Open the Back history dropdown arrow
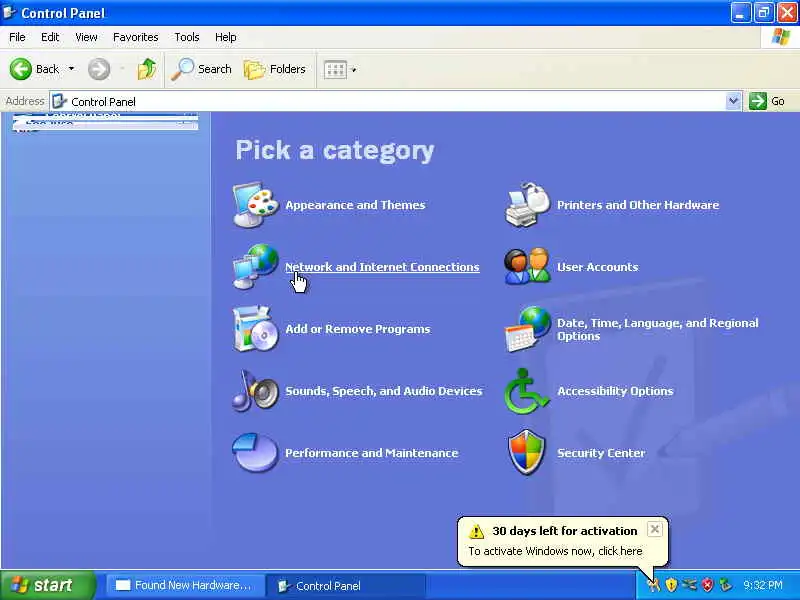The width and height of the screenshot is (800, 600). pos(71,69)
